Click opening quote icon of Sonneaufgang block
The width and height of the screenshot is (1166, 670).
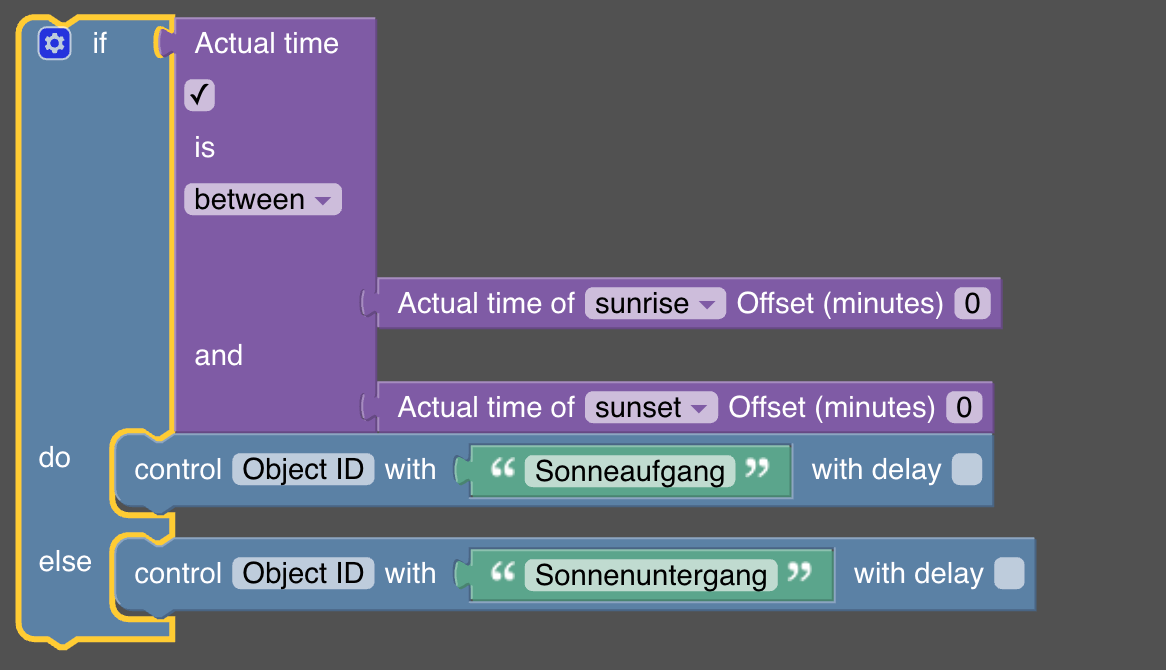503,468
